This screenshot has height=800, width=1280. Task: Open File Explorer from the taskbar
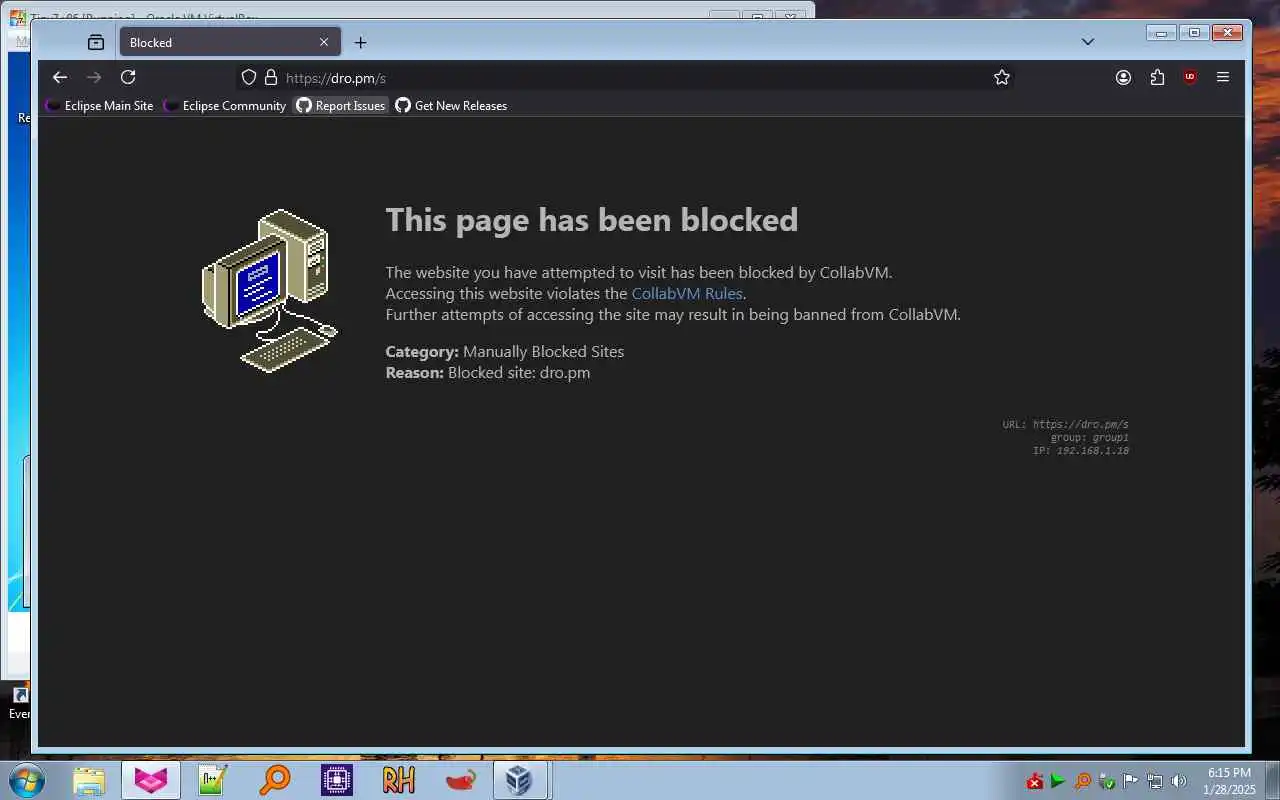89,780
